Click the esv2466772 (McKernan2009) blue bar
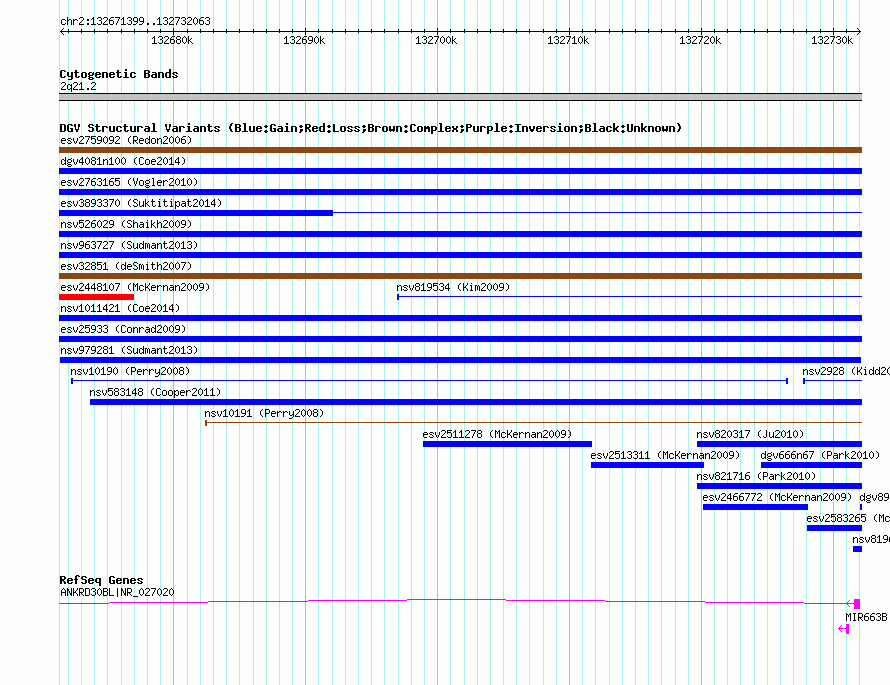This screenshot has width=890, height=685. tap(755, 507)
